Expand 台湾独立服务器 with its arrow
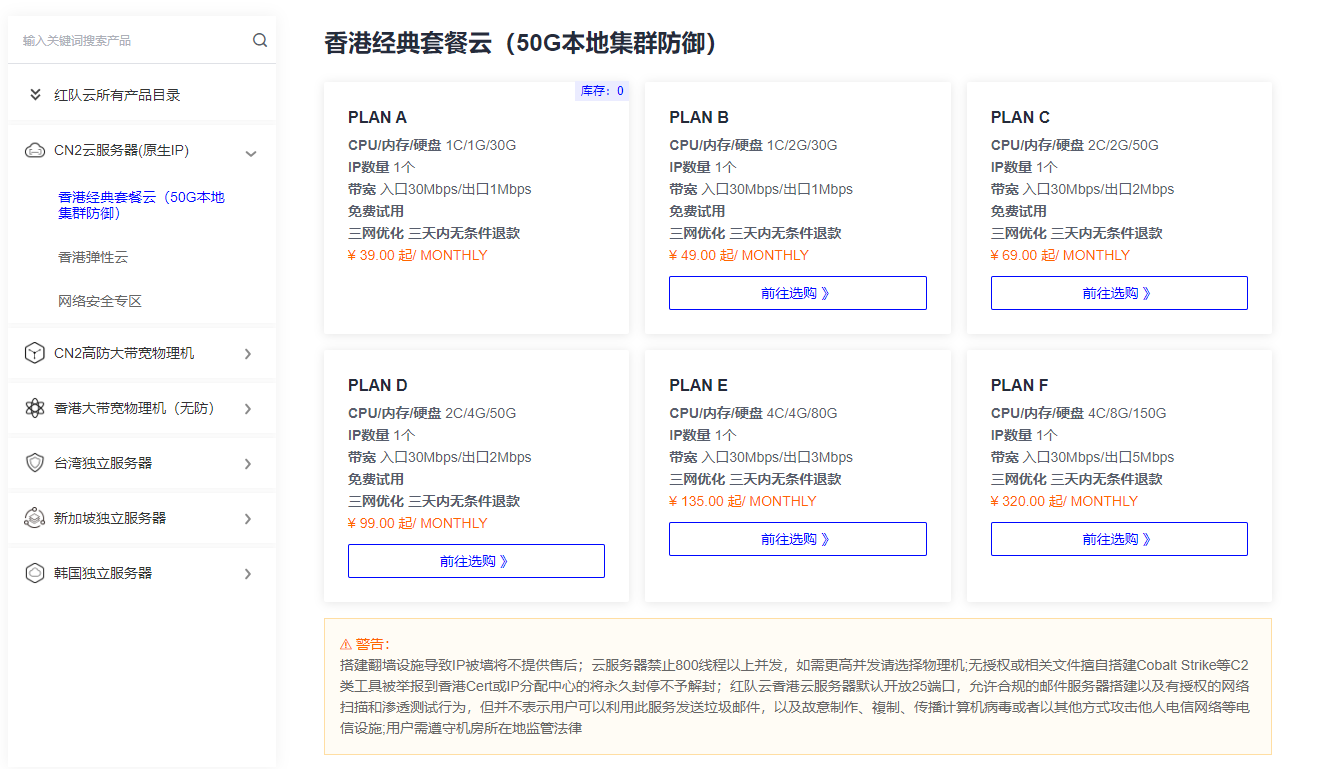The width and height of the screenshot is (1344, 769). pos(248,464)
